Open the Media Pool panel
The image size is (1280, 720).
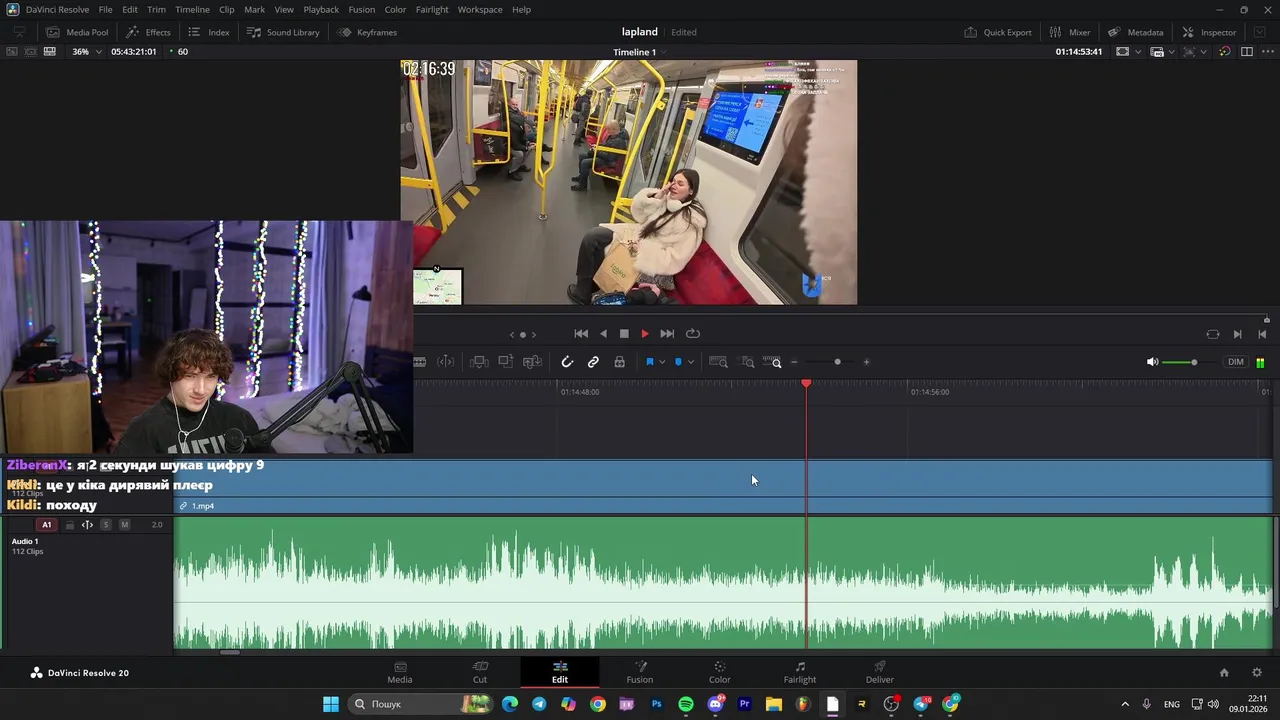click(77, 32)
